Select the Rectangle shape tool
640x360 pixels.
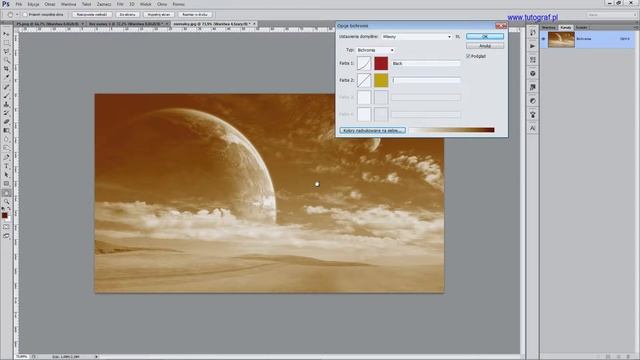tap(6, 184)
